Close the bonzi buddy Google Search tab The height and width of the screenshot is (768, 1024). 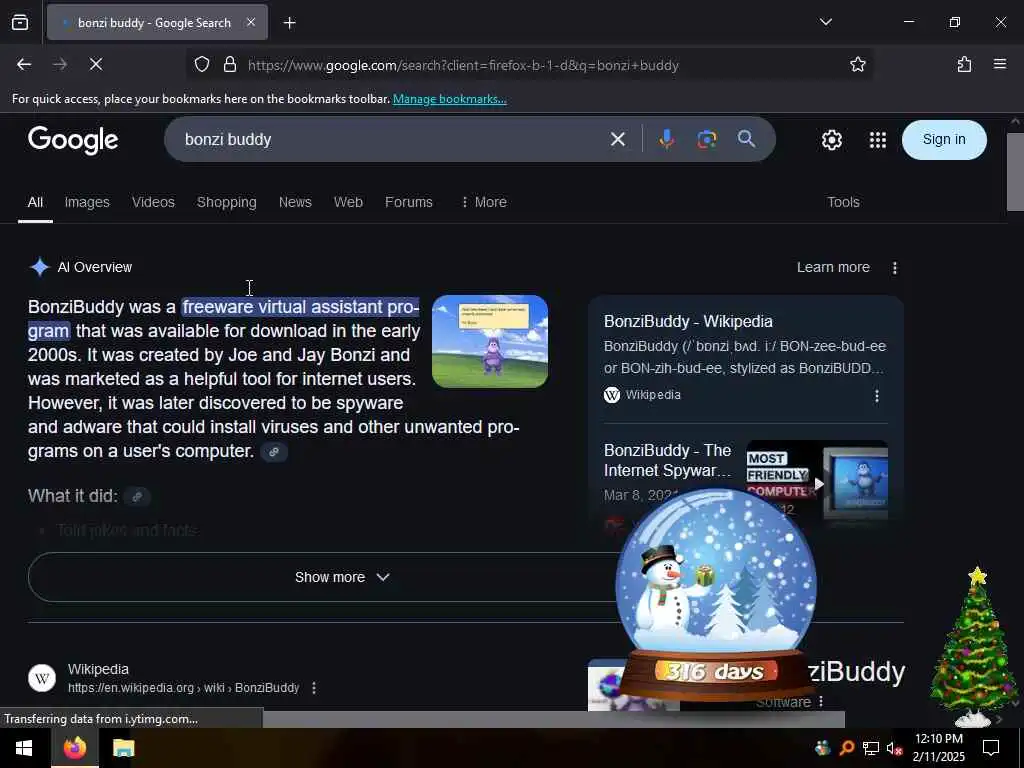tap(251, 22)
